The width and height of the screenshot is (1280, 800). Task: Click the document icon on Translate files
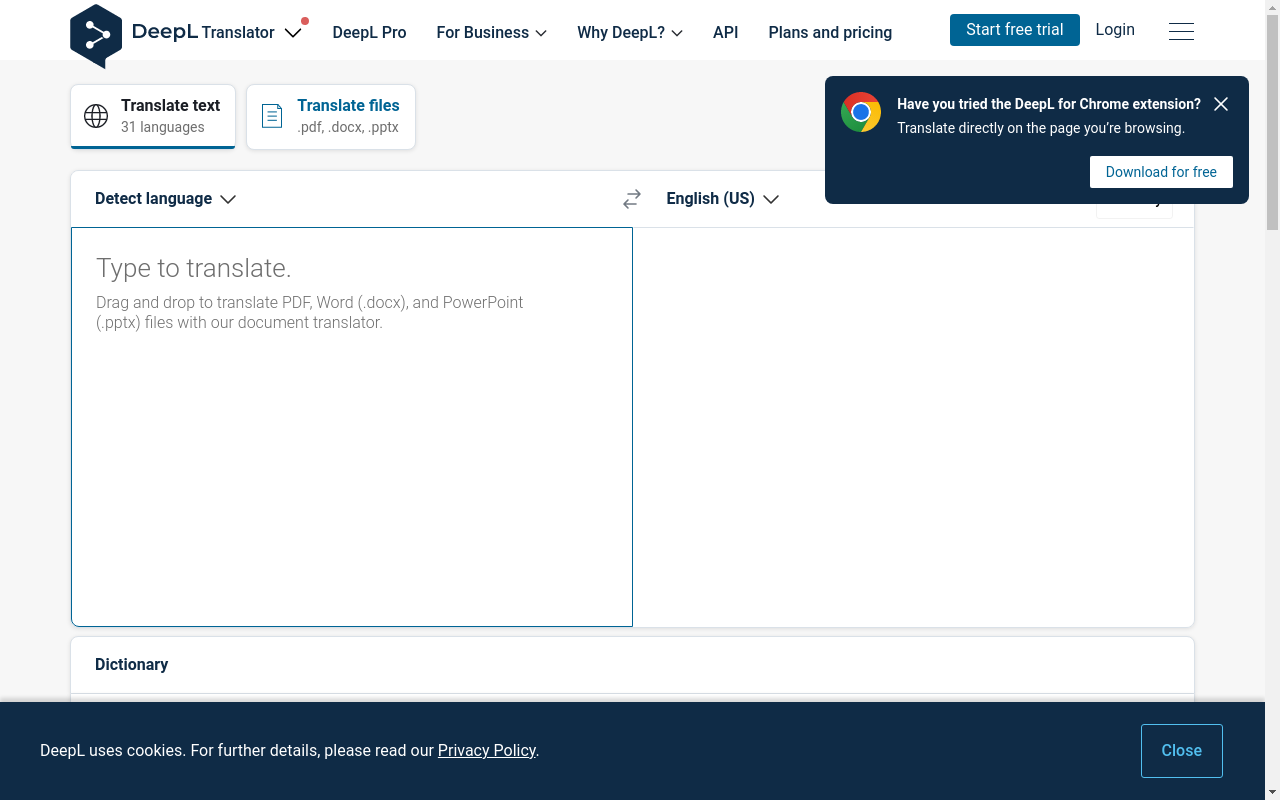[x=272, y=116]
